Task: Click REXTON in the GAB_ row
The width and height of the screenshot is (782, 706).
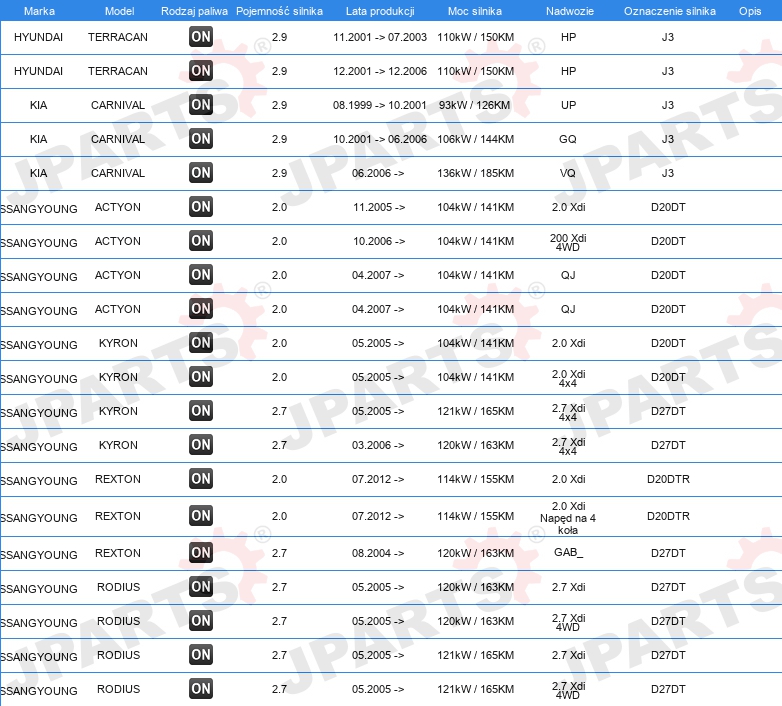Action: coord(118,553)
